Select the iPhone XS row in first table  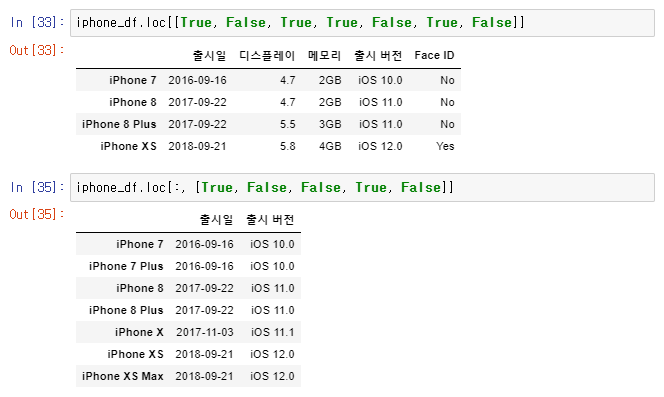[x=268, y=146]
